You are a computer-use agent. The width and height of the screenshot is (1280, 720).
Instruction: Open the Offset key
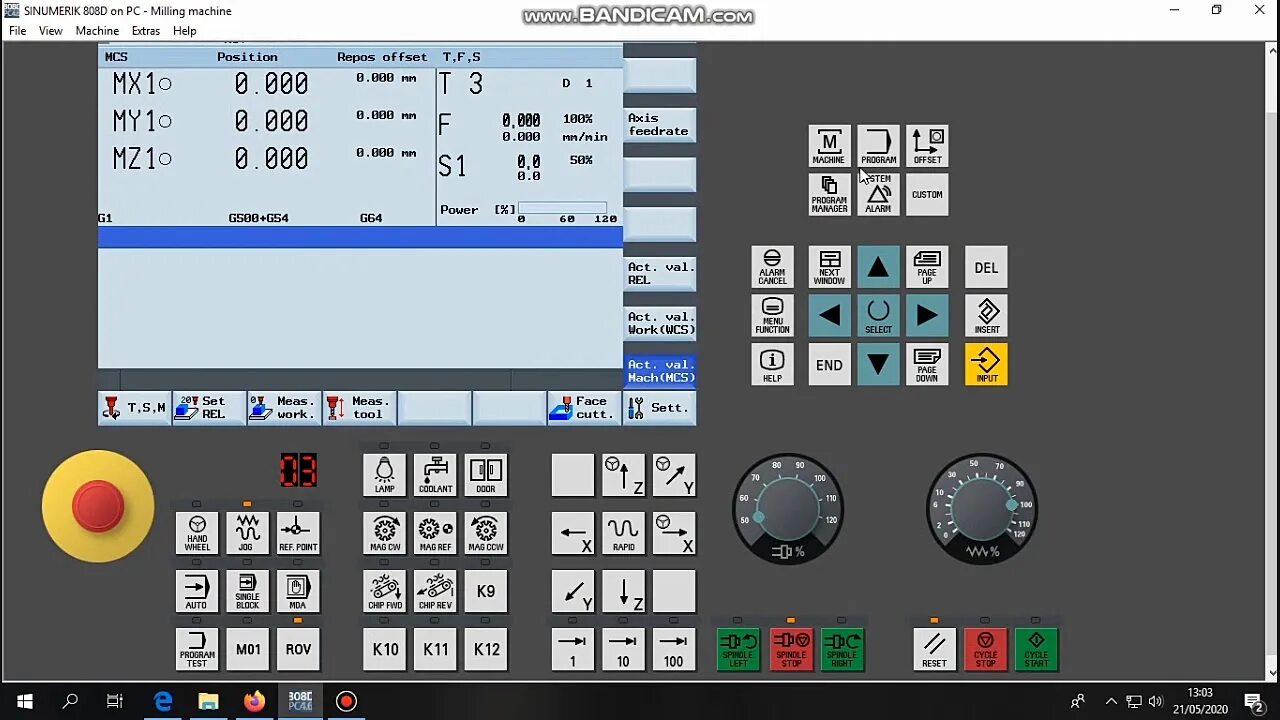point(927,146)
